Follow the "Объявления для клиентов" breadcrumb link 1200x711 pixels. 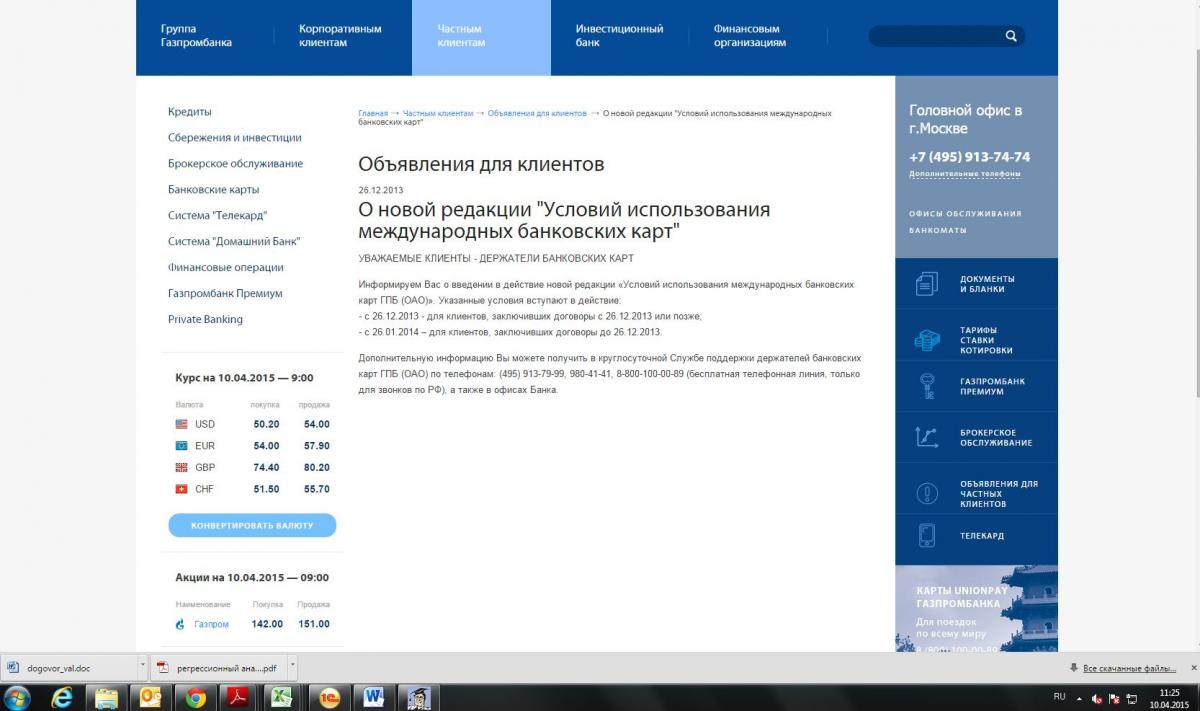click(x=537, y=114)
